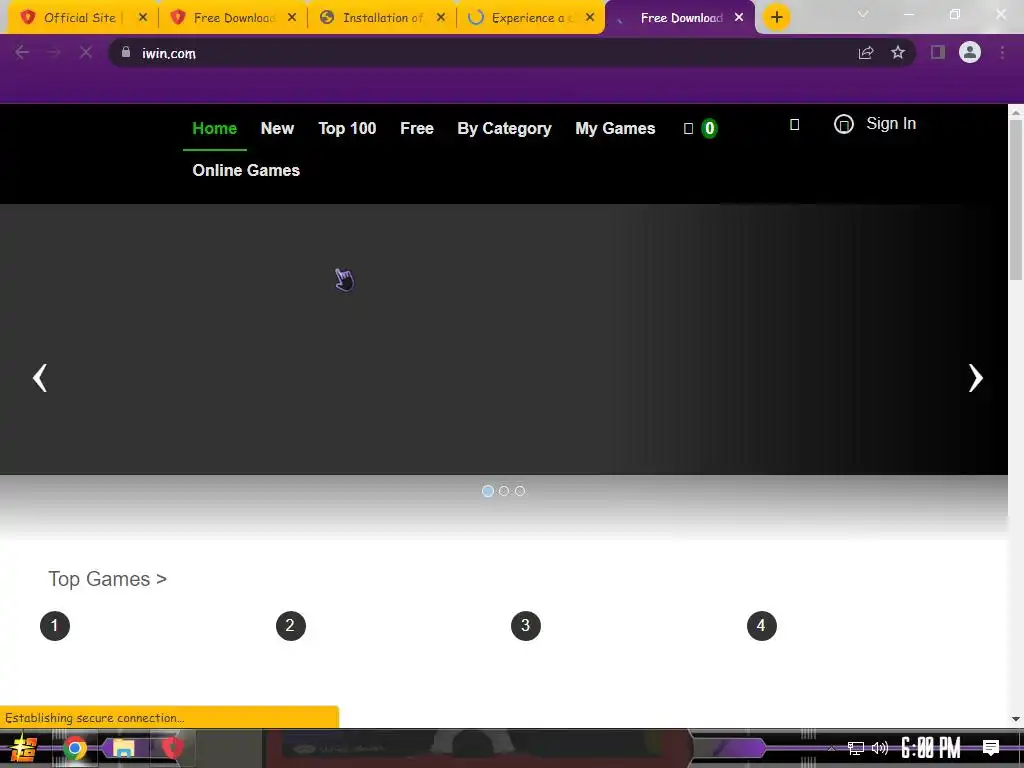Image resolution: width=1024 pixels, height=768 pixels.
Task: Click the Sign In link
Action: [891, 123]
